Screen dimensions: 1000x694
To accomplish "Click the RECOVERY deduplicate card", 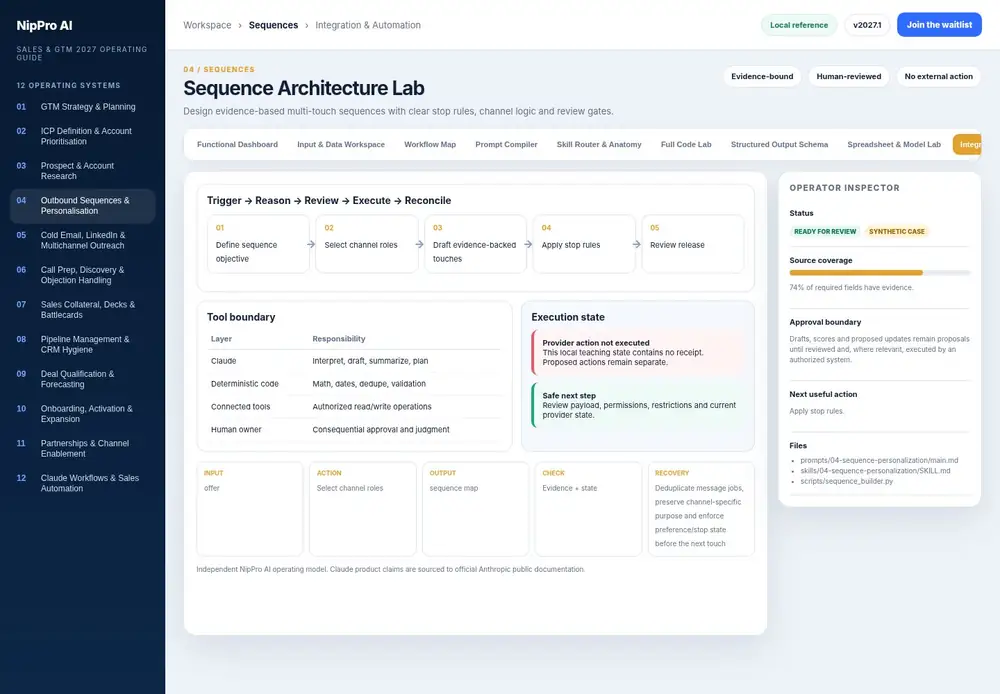I will coord(701,509).
